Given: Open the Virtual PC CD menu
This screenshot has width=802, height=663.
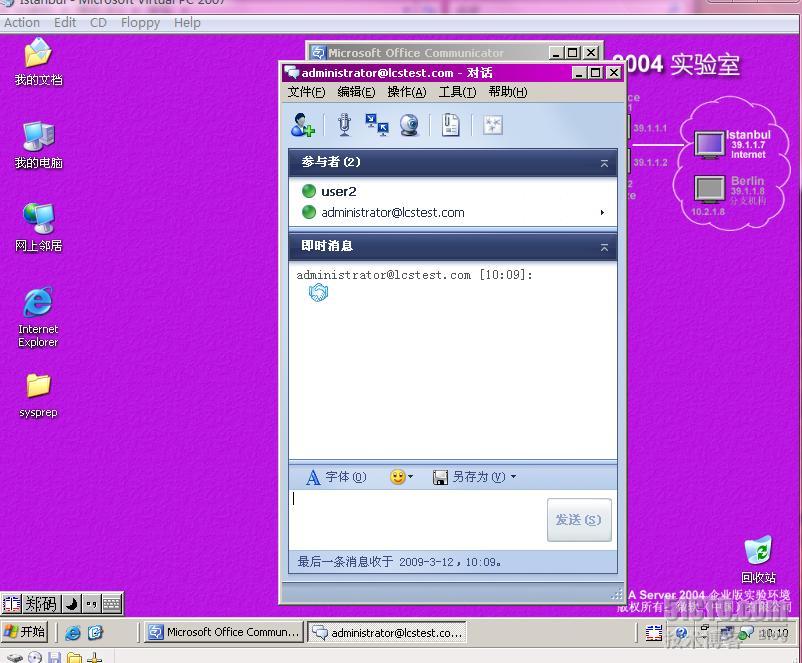Looking at the screenshot, I should click(98, 23).
